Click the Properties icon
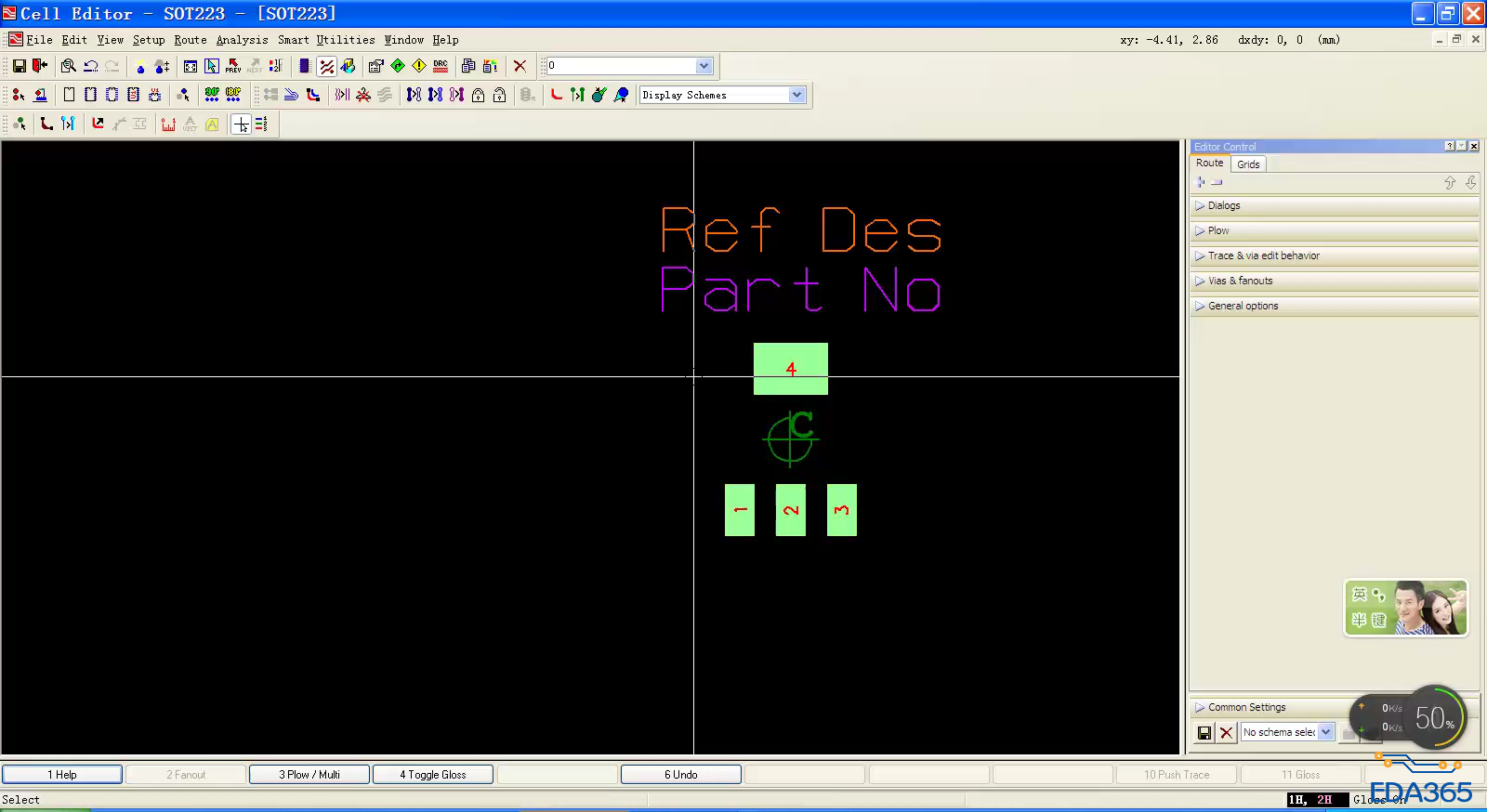The image size is (1487, 812). (x=376, y=66)
